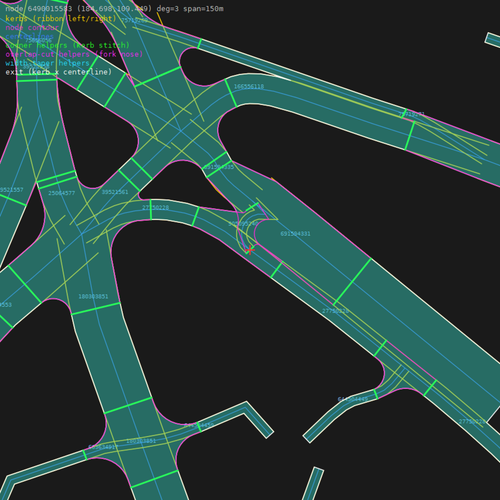
Task: Click the 'kerbs (ribbon left/right)' legend entry
Action: tap(61, 18)
